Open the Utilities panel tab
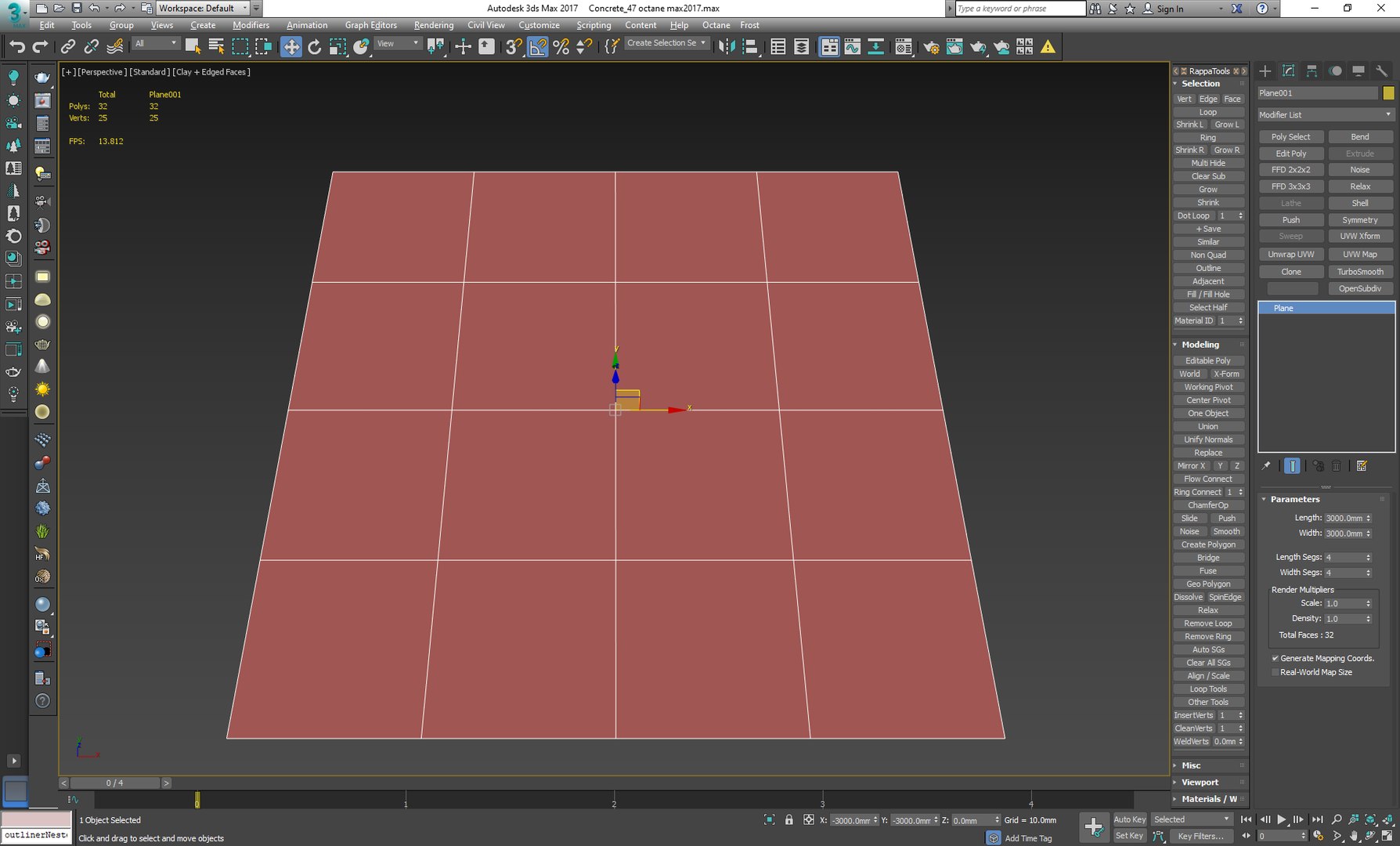 click(1382, 70)
